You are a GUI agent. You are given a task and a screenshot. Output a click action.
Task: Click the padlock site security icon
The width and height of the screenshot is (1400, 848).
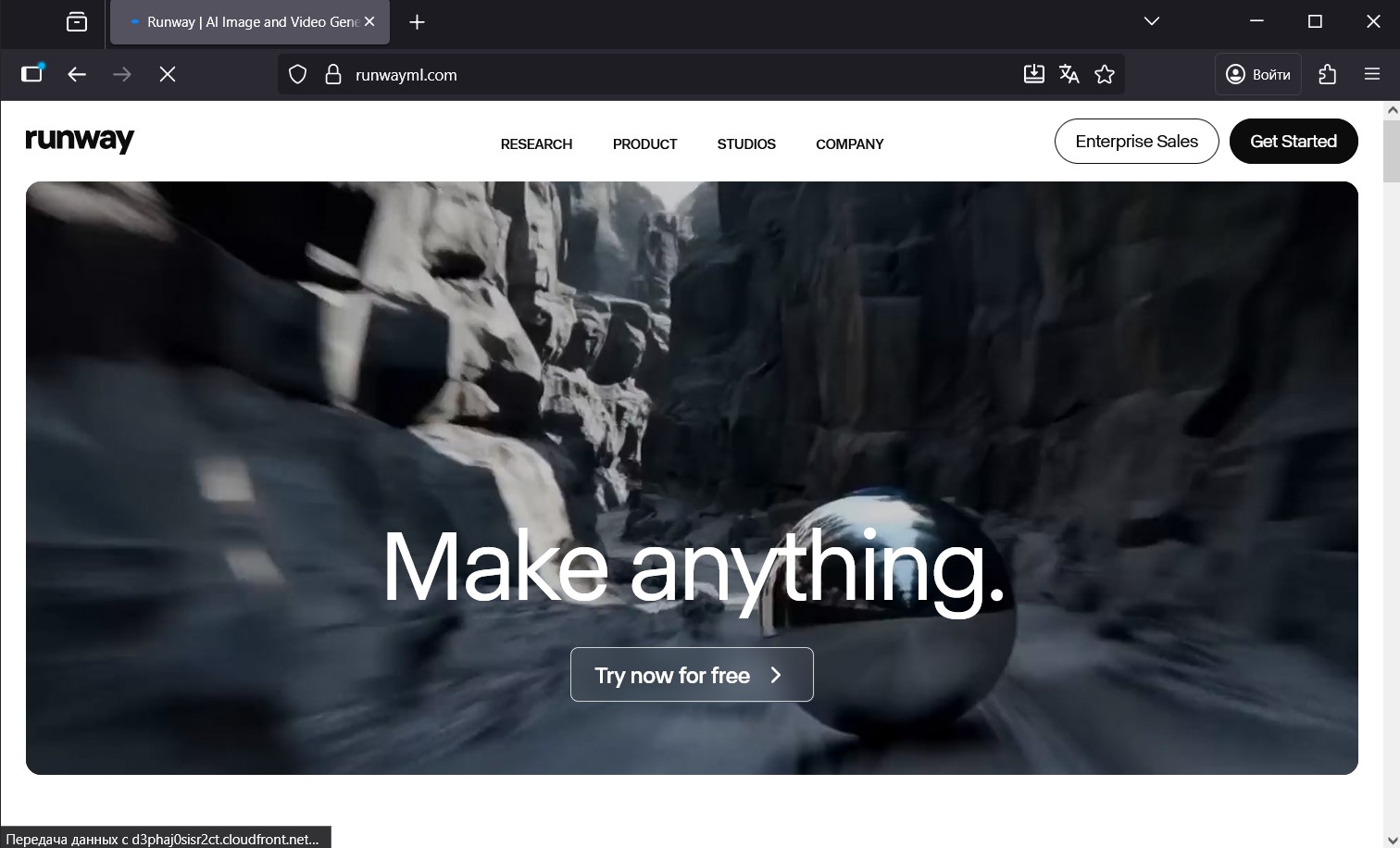[333, 75]
